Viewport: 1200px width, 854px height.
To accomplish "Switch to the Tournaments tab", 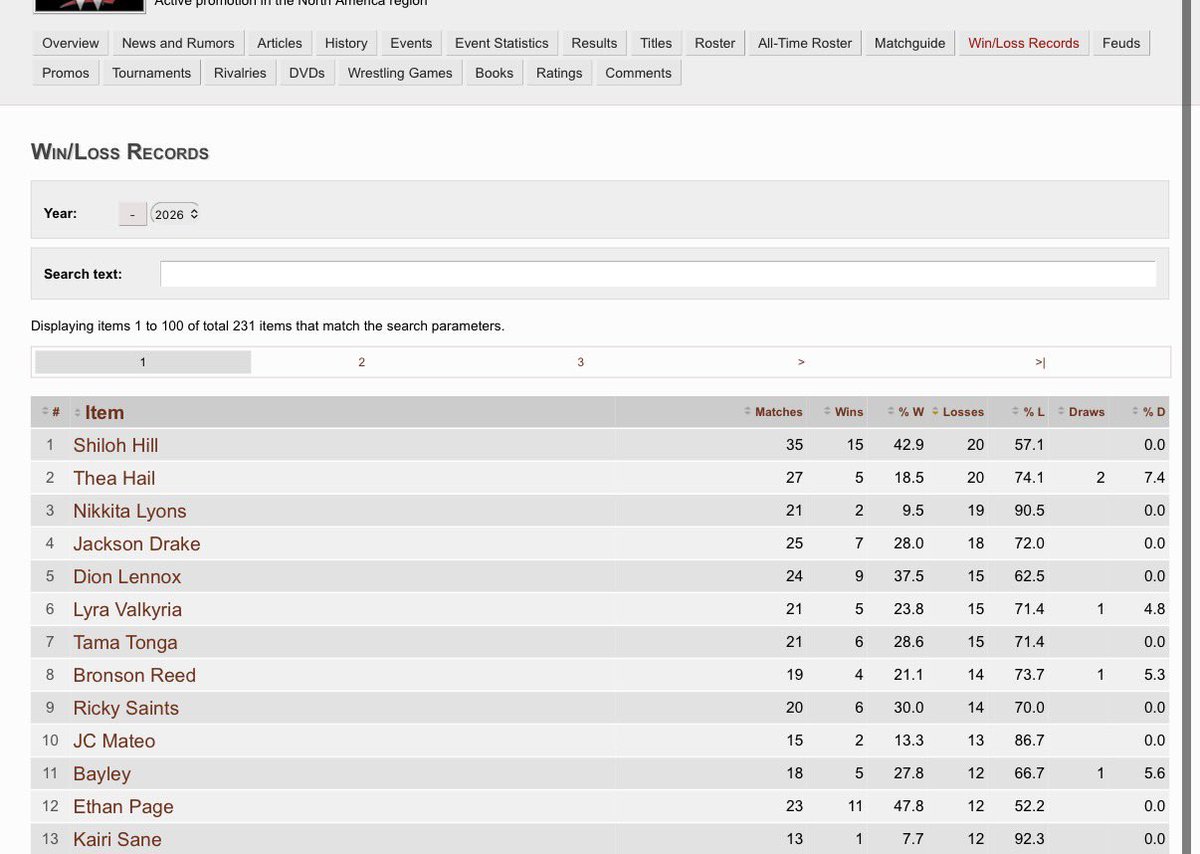I will click(151, 73).
